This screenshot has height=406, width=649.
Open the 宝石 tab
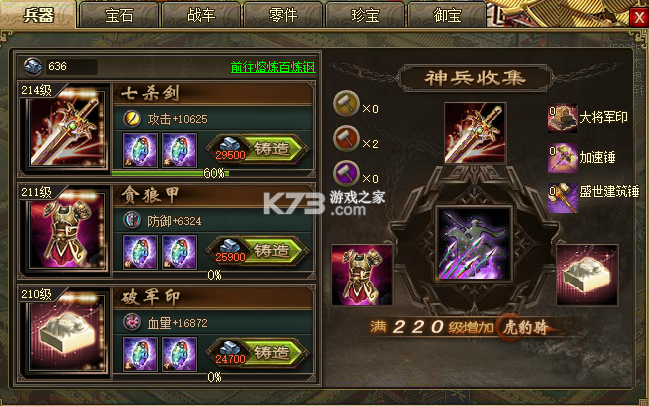point(119,15)
